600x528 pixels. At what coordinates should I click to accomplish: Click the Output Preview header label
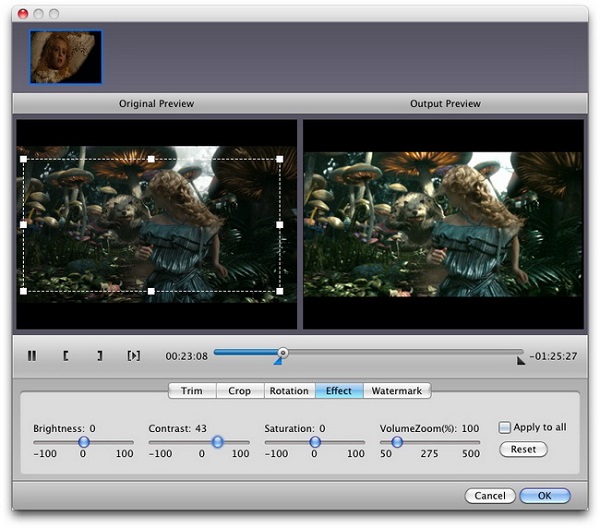coord(445,104)
